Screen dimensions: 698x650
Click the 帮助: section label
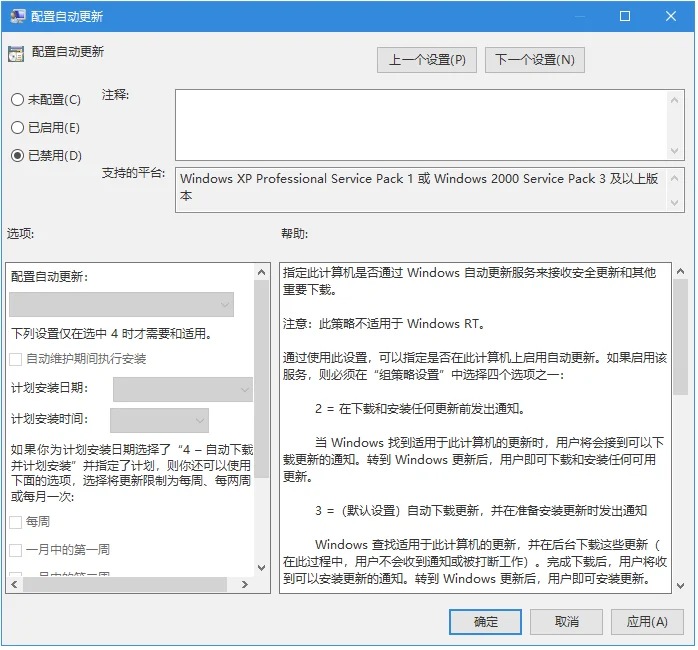tap(294, 234)
